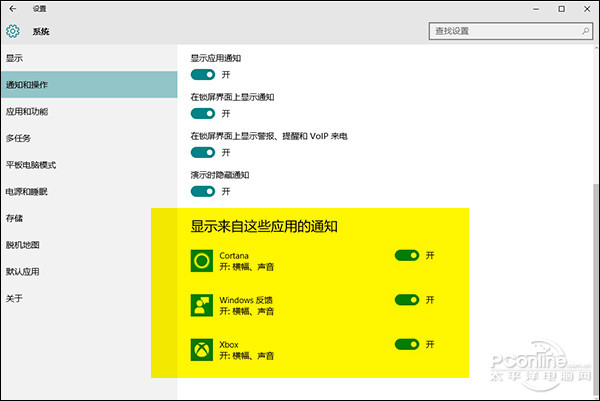Select 通知和操作 in sidebar
This screenshot has width=600, height=401.
coord(89,85)
